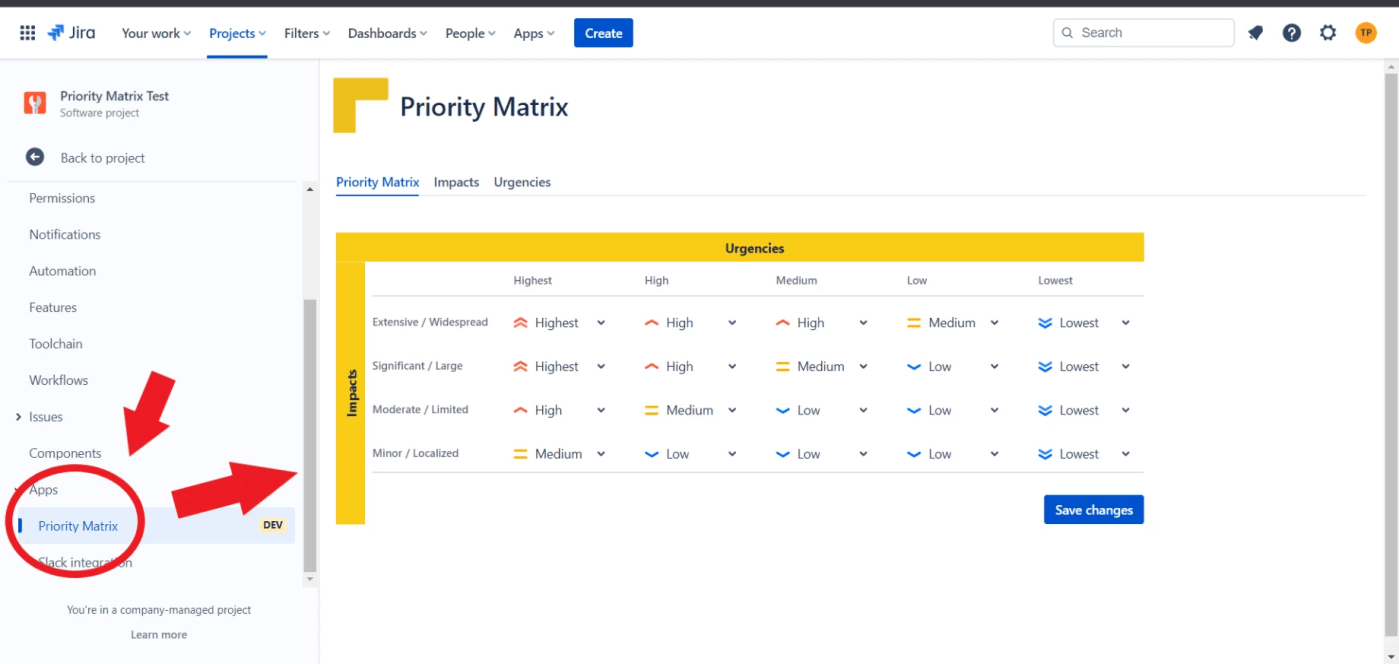Open the notifications bell icon
Viewport: 1399px width, 664px height.
(x=1256, y=33)
